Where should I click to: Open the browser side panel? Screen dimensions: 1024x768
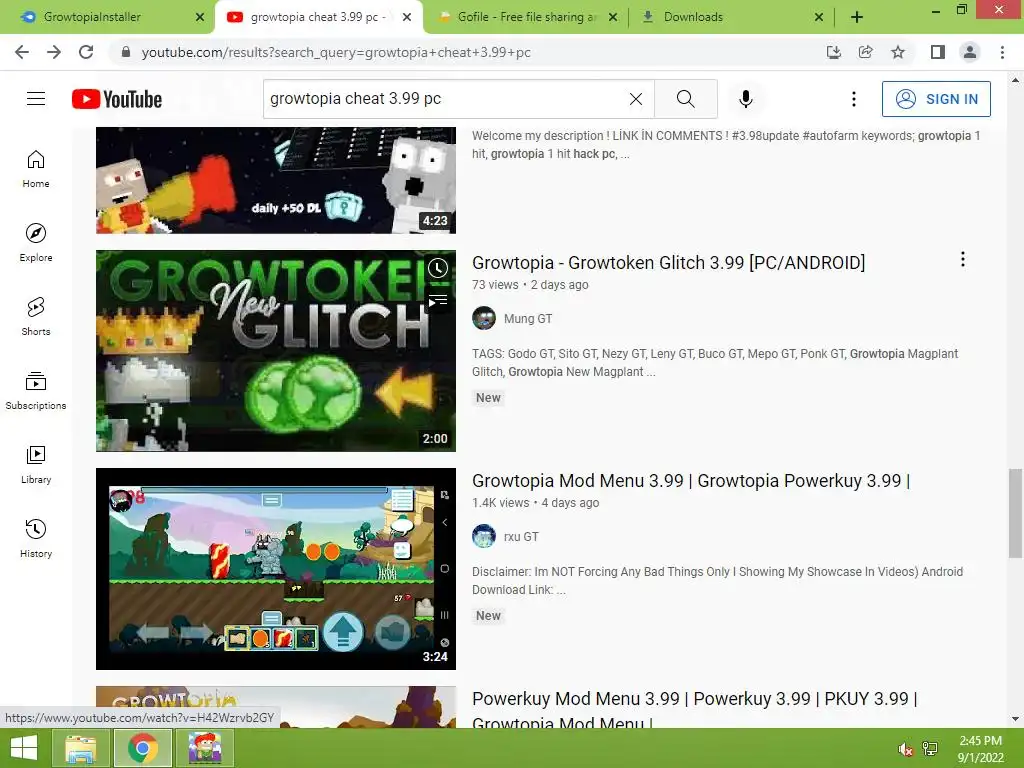coord(938,52)
